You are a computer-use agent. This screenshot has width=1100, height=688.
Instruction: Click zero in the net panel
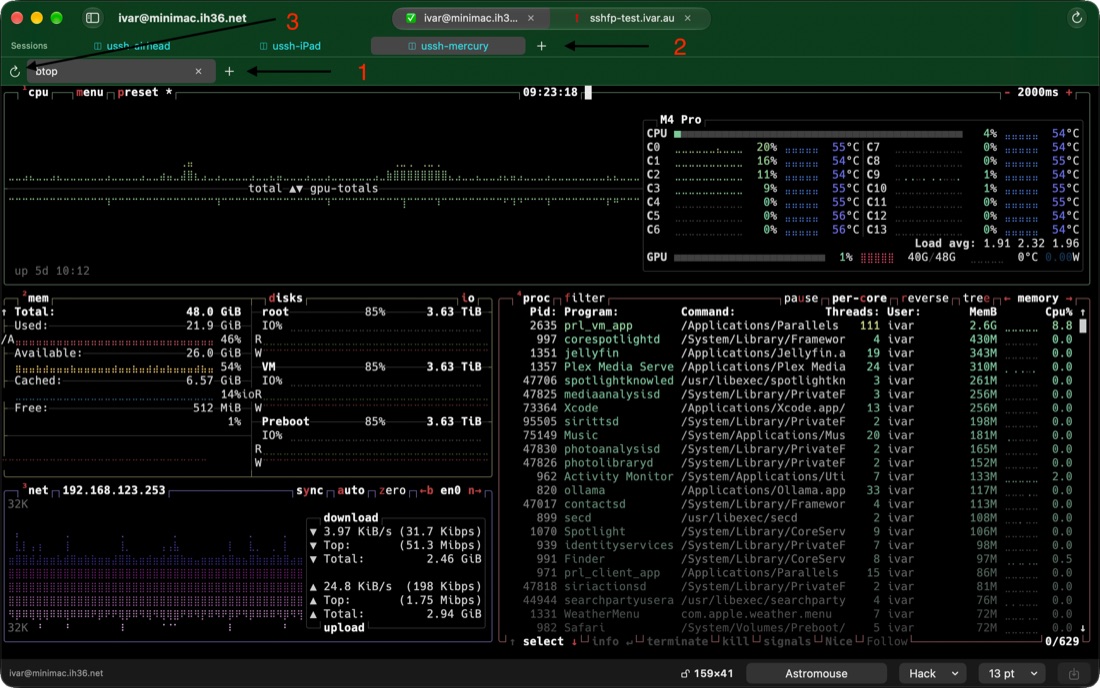[x=392, y=490]
